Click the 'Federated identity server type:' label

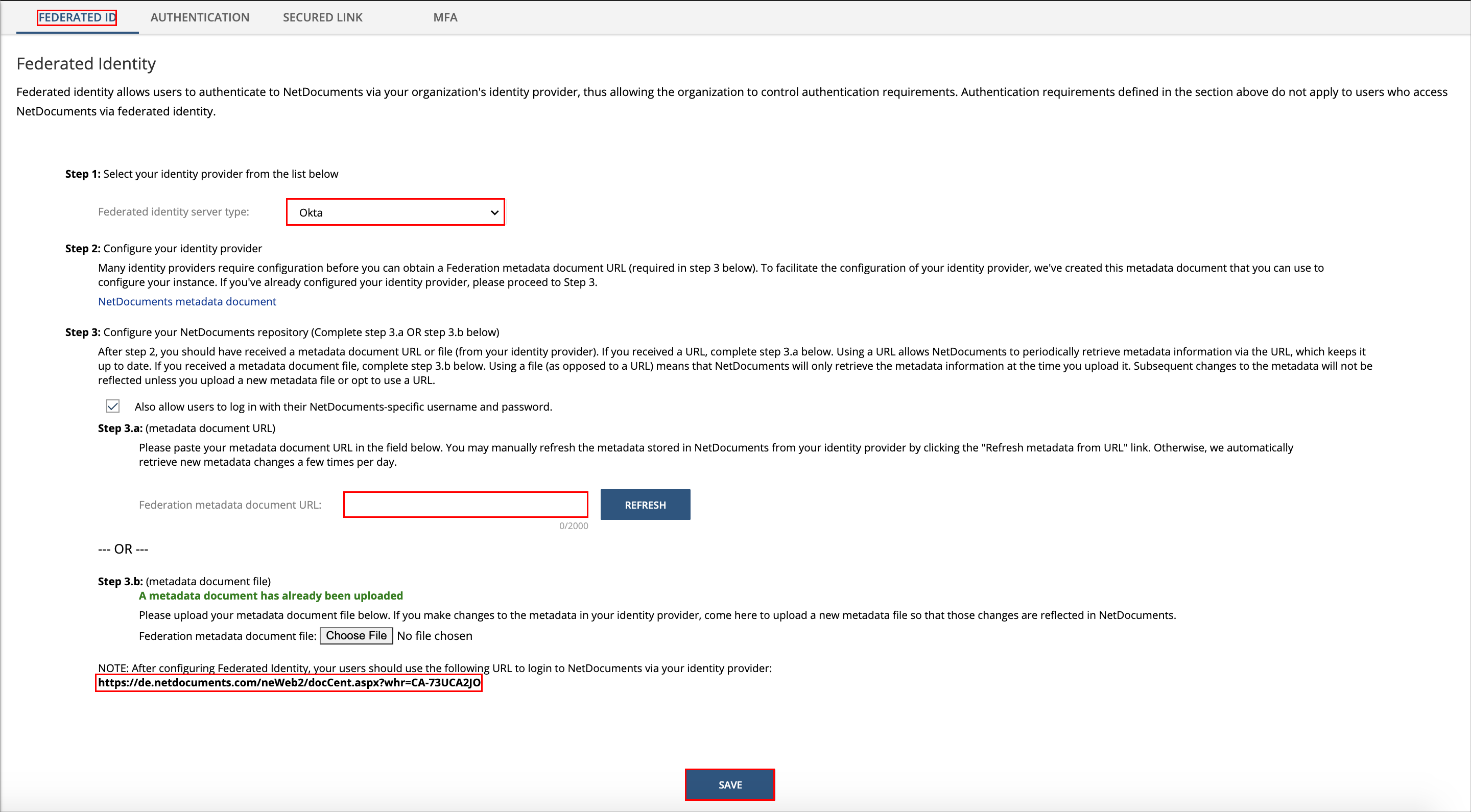click(x=174, y=212)
